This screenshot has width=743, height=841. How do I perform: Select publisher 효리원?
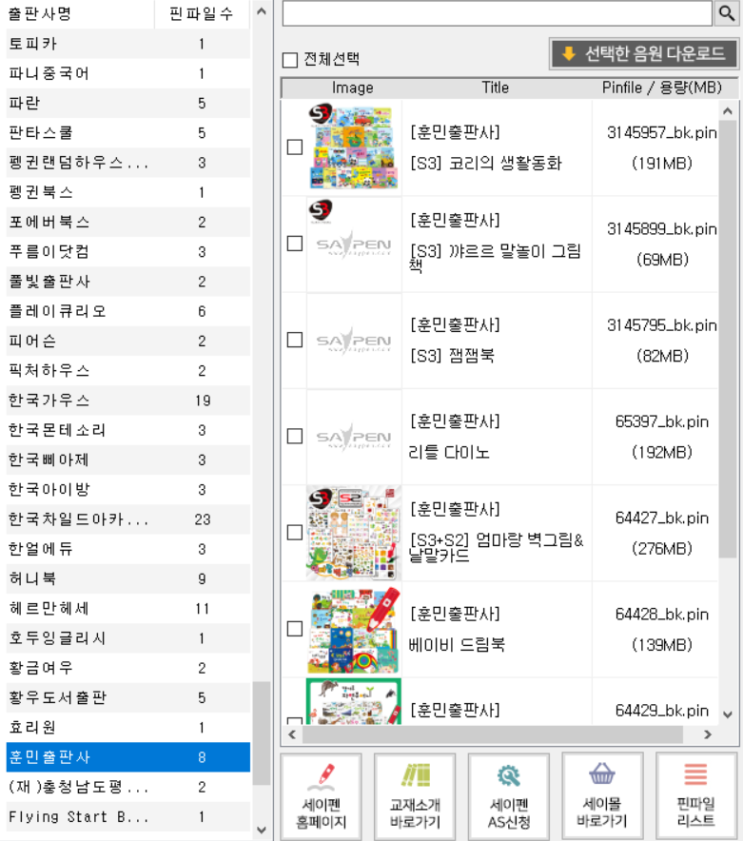point(128,727)
